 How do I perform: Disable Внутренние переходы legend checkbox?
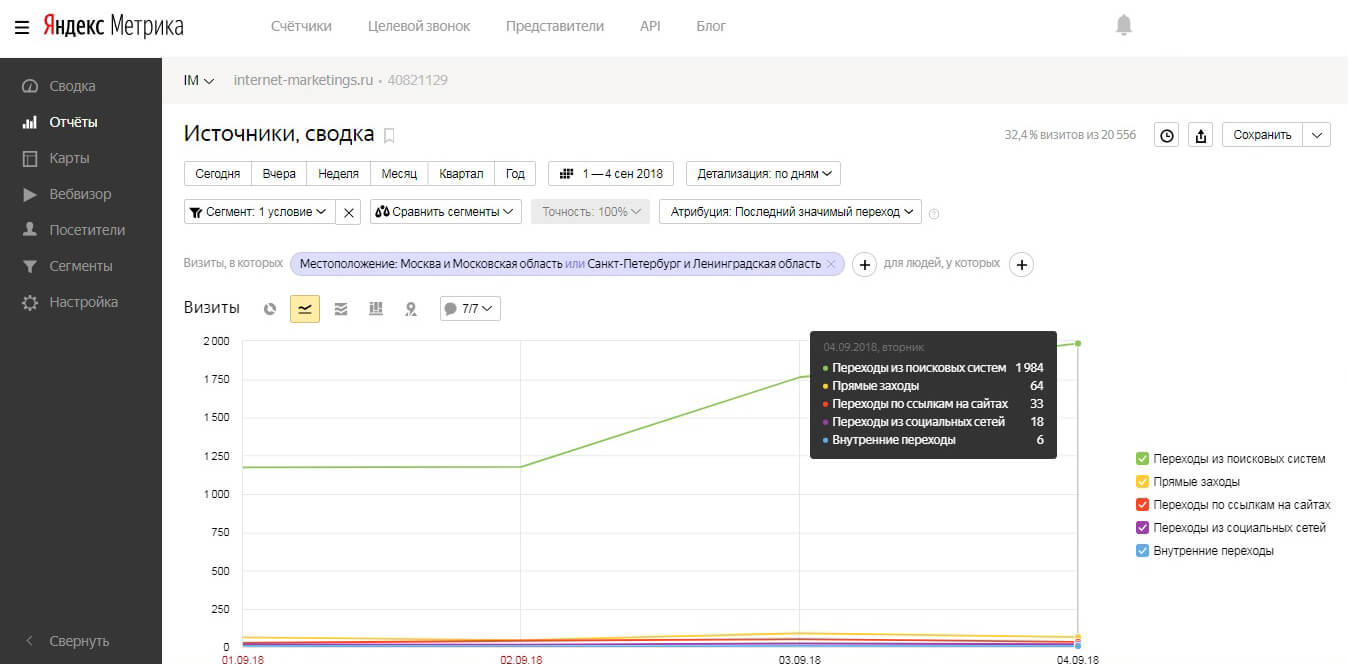click(x=1142, y=551)
